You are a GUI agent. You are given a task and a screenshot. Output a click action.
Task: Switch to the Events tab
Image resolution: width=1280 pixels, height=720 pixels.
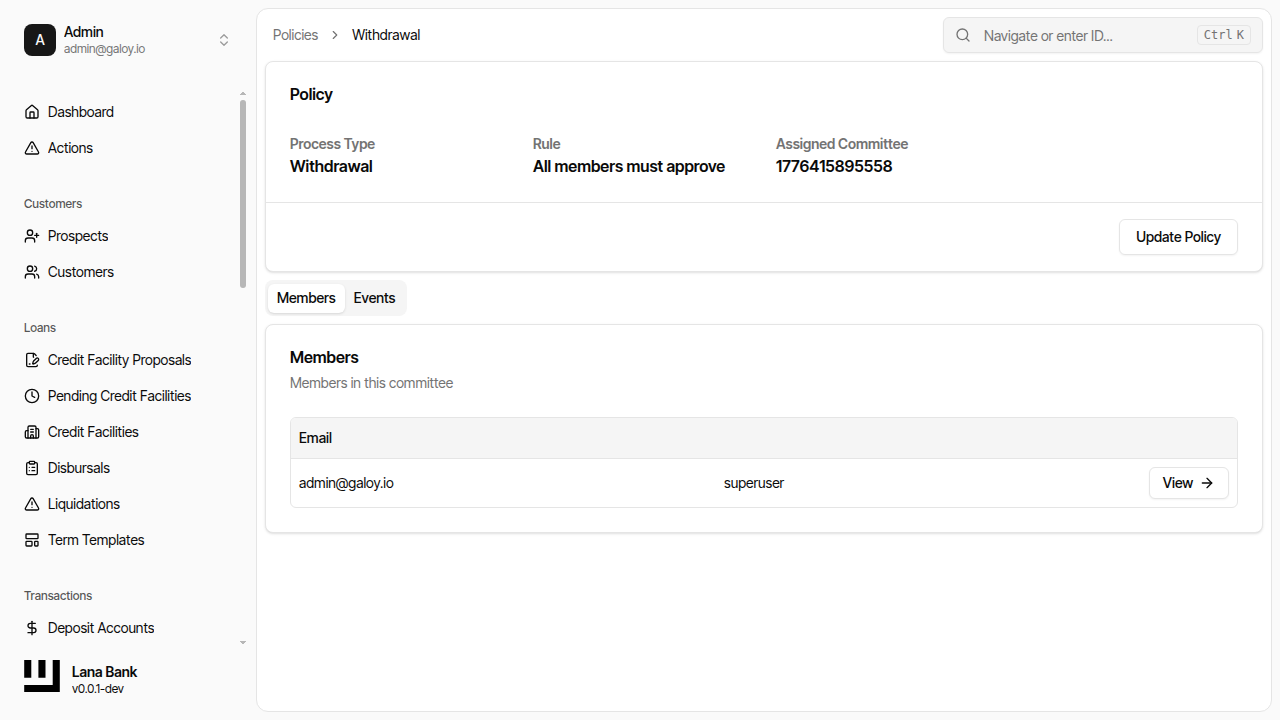point(374,298)
